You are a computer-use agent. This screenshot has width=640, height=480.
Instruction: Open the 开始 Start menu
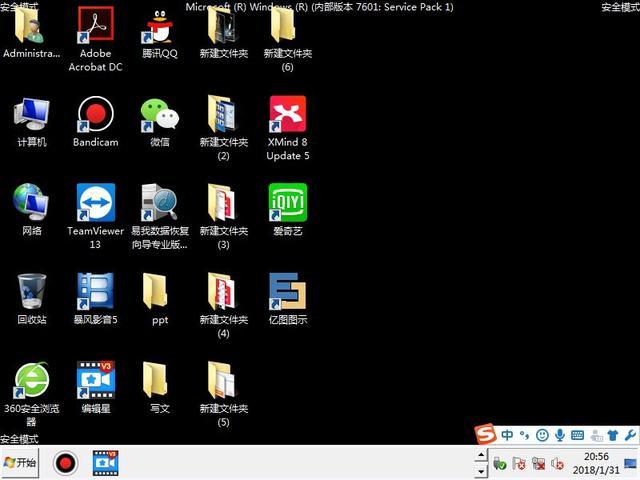pos(20,463)
